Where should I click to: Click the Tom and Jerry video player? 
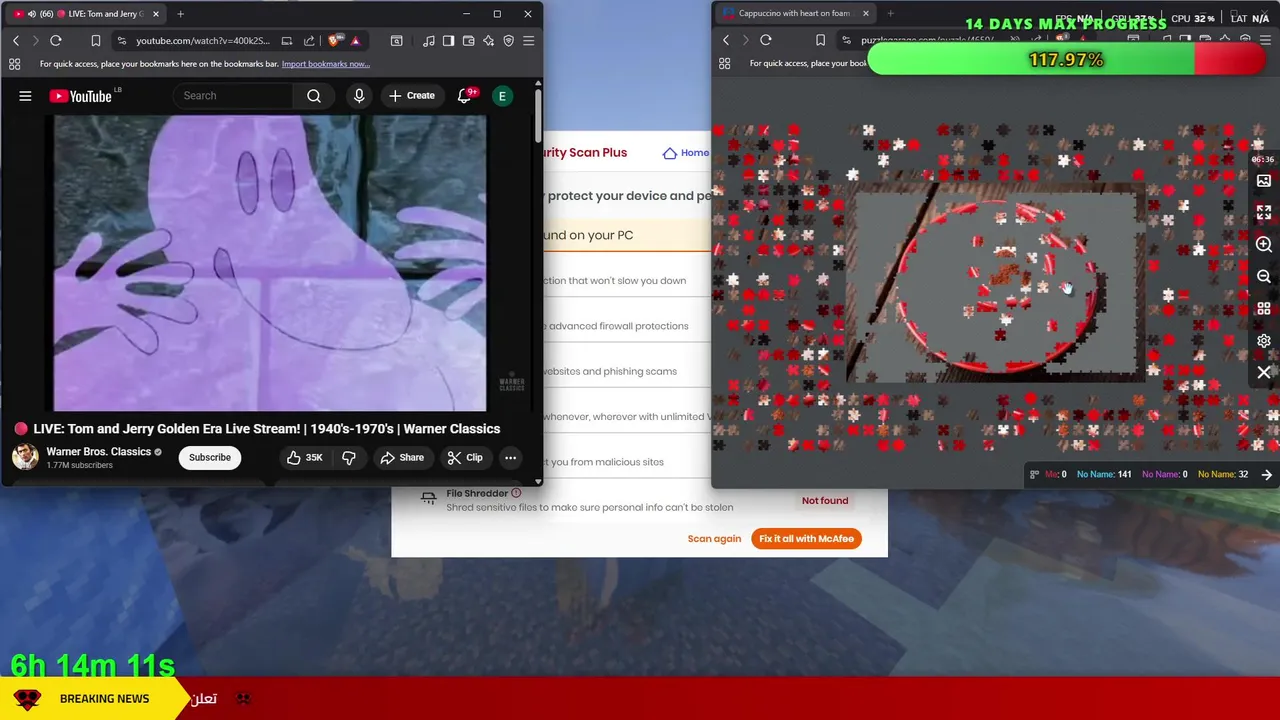[x=270, y=263]
